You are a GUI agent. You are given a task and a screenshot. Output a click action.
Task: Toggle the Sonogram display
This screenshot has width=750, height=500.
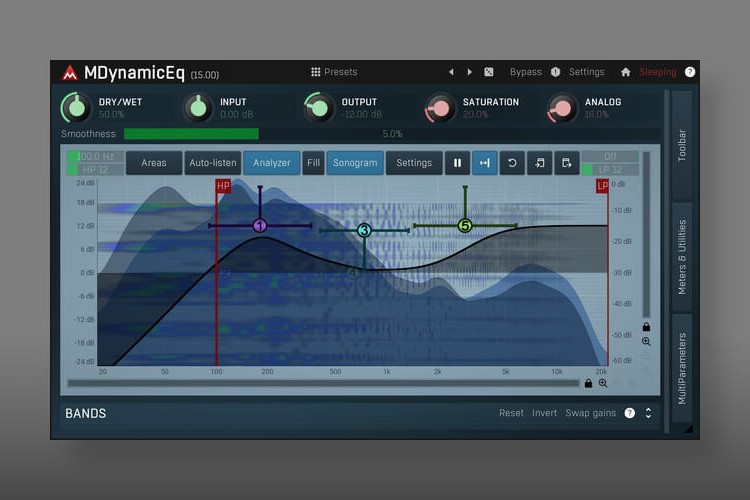point(355,163)
